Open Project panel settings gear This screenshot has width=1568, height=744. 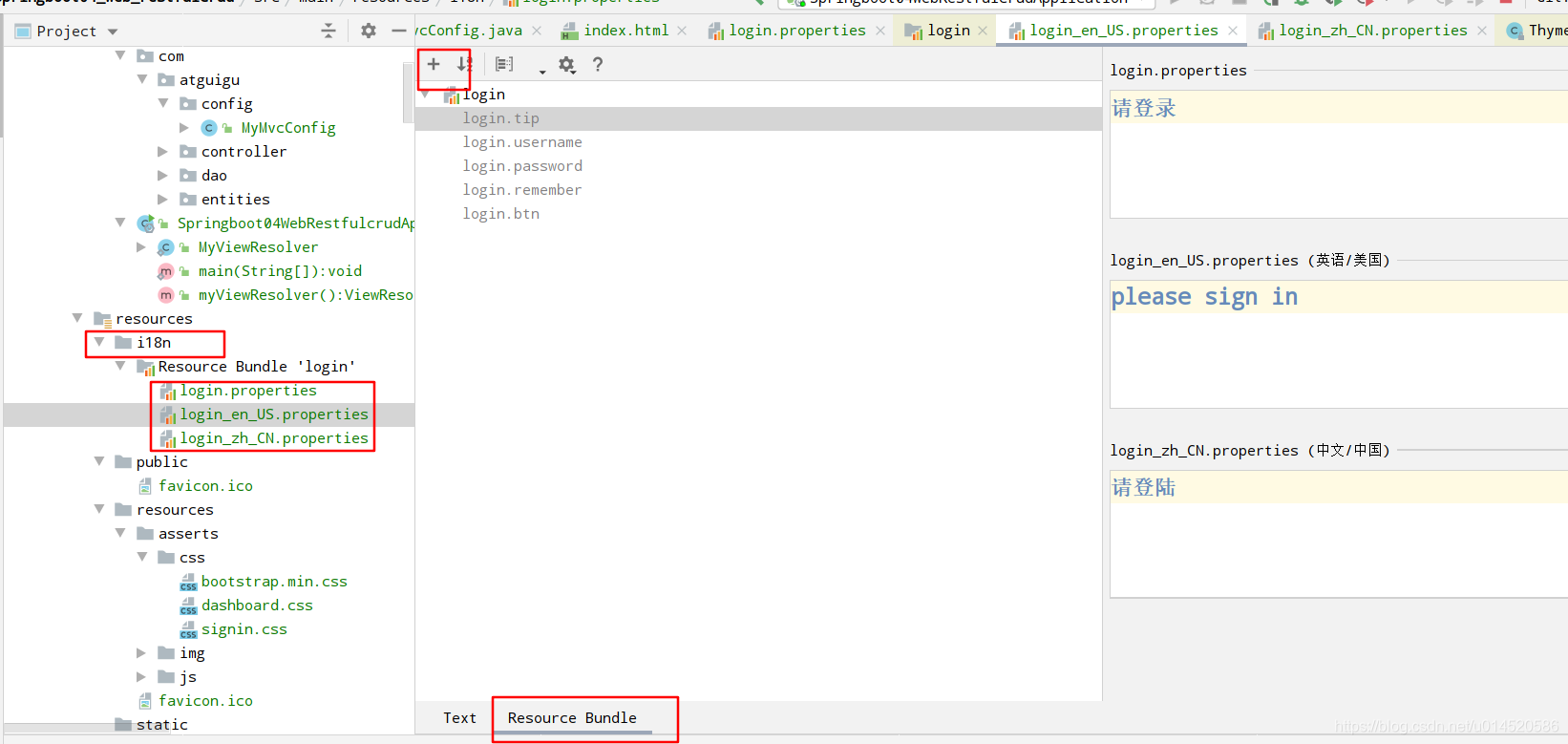tap(369, 31)
